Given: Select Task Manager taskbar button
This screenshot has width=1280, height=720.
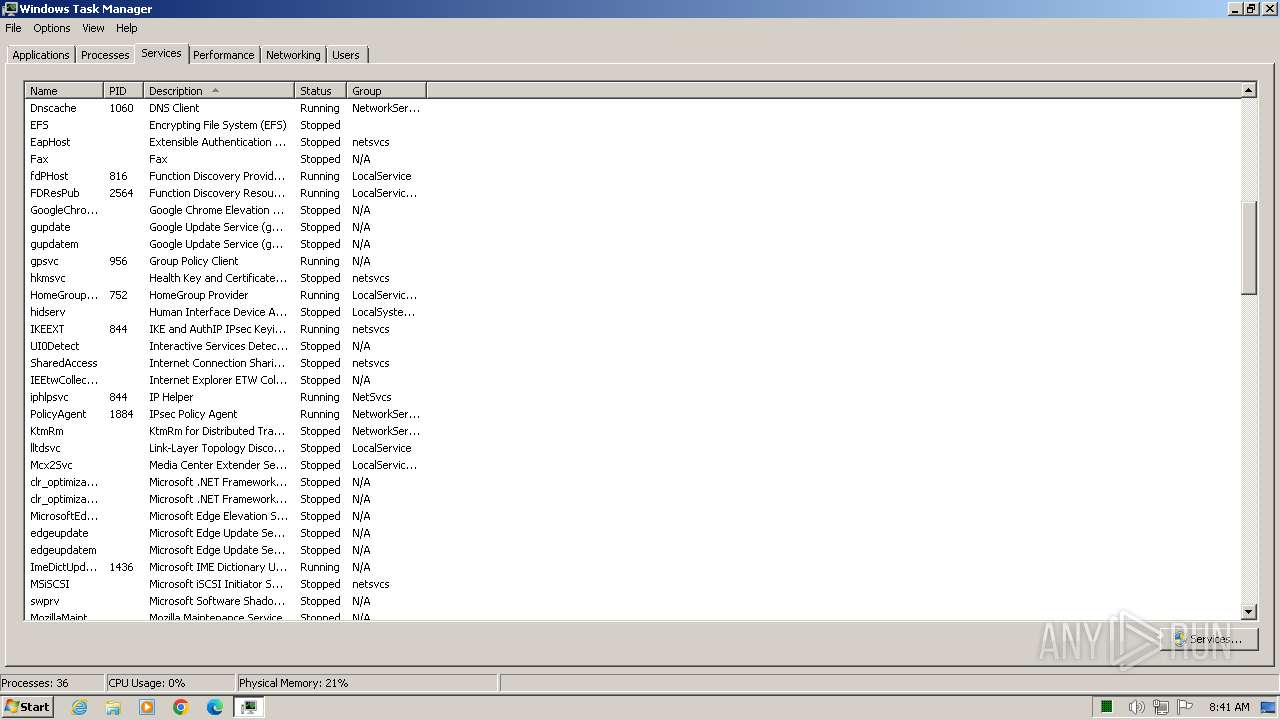Looking at the screenshot, I should pos(249,707).
